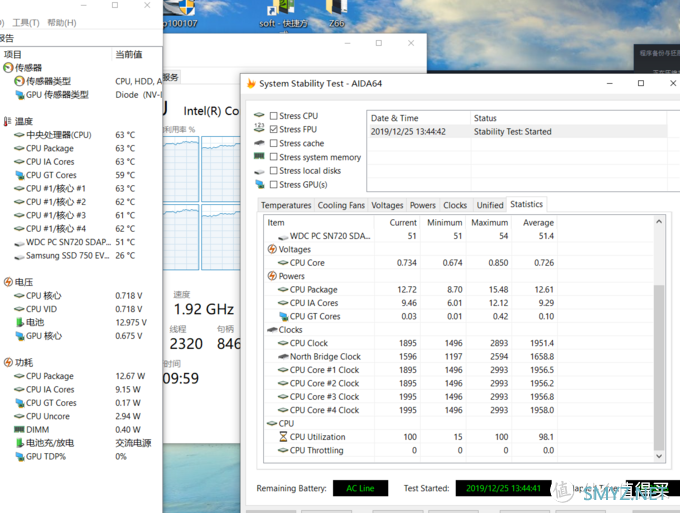Click the 电池 battery icon
Image resolution: width=680 pixels, height=513 pixels.
tap(20, 322)
